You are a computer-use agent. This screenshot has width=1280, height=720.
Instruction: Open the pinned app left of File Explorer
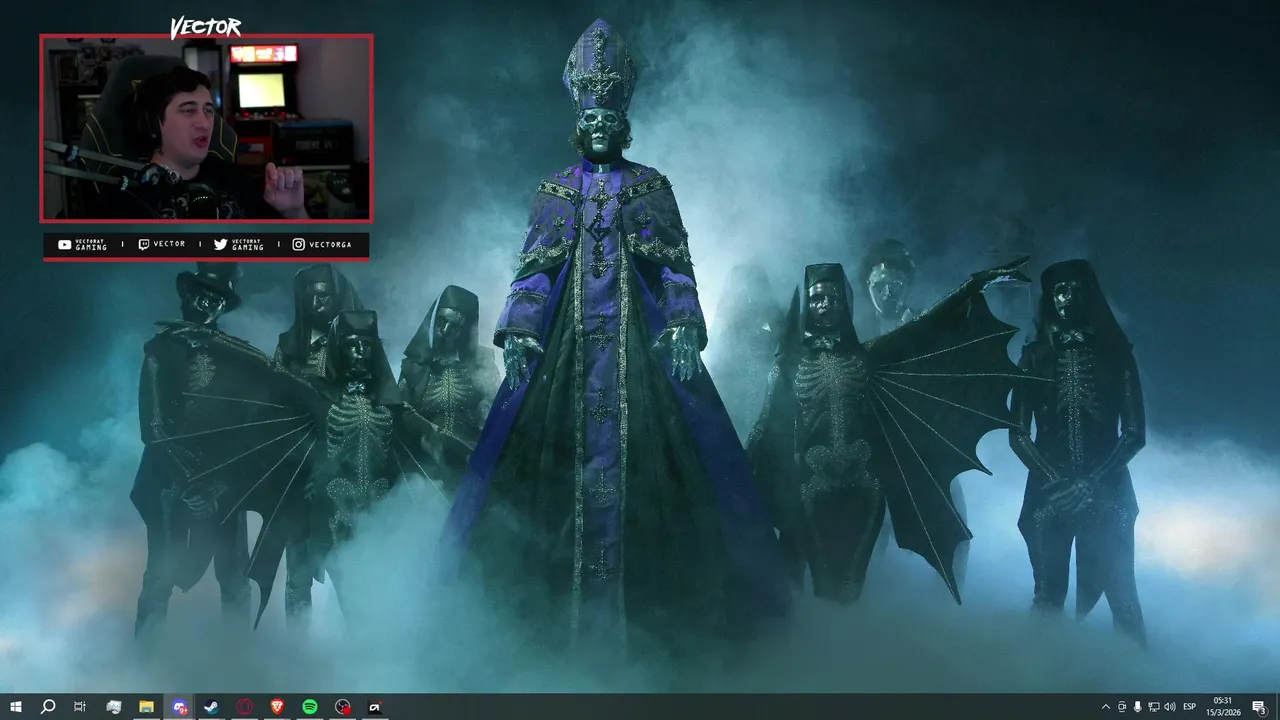click(x=114, y=707)
